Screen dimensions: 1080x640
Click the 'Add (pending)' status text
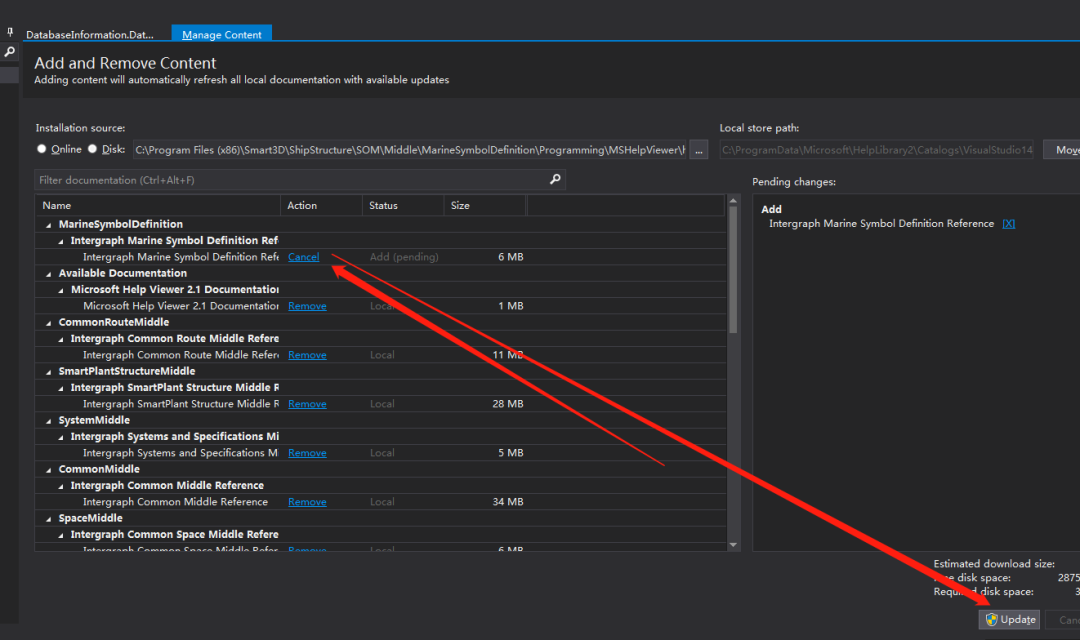(x=404, y=257)
